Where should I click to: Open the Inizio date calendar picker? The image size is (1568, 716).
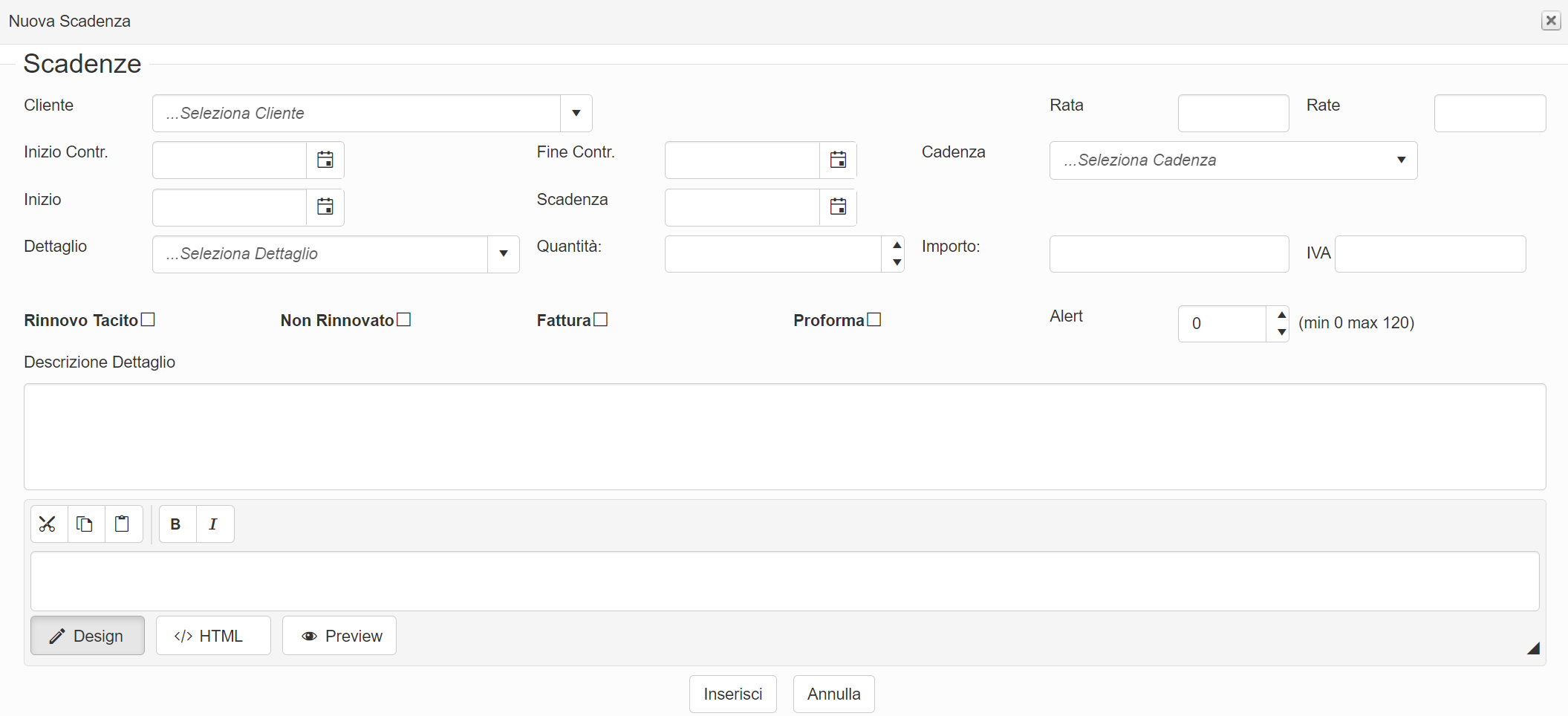325,207
